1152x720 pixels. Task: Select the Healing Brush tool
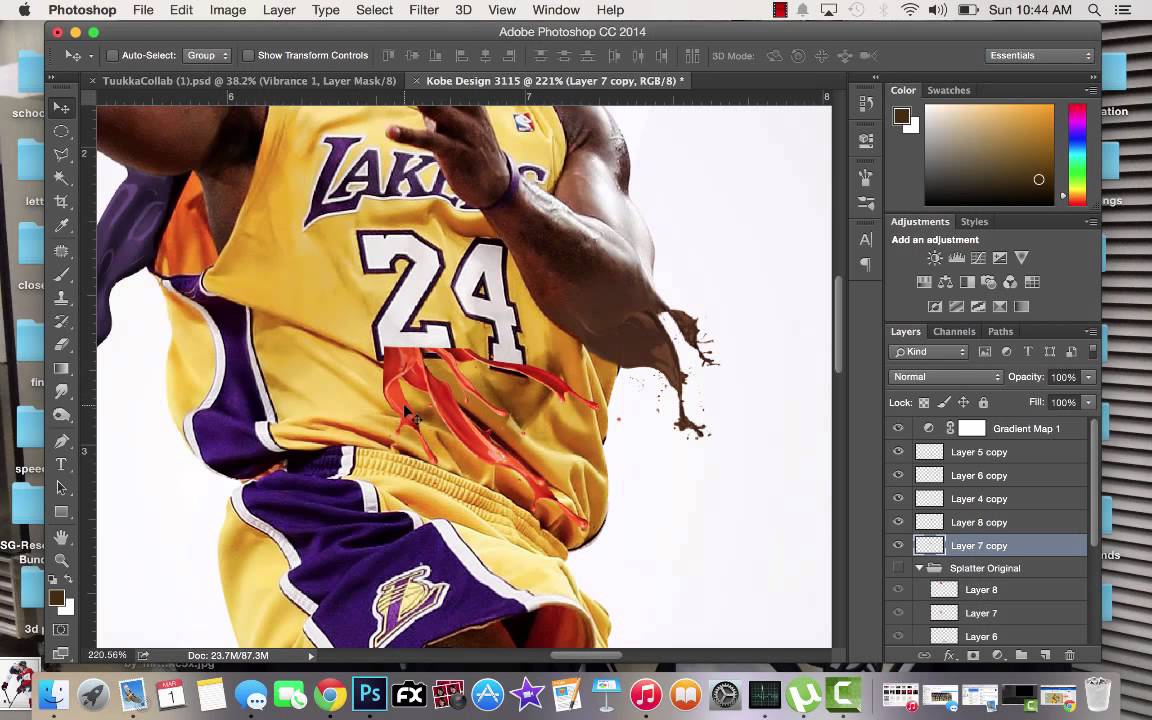(62, 251)
